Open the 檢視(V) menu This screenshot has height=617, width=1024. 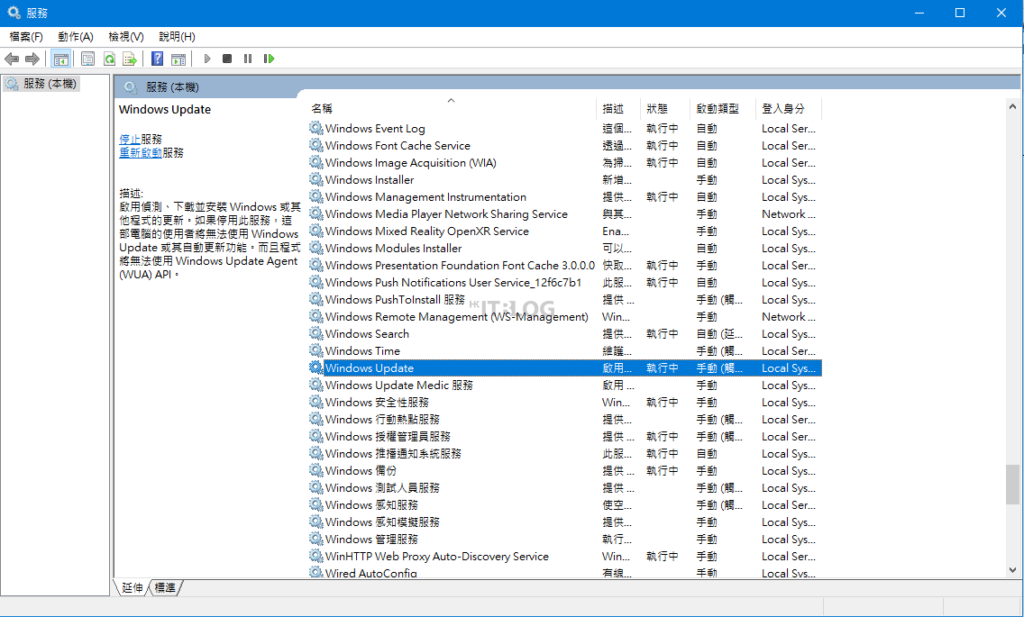126,37
